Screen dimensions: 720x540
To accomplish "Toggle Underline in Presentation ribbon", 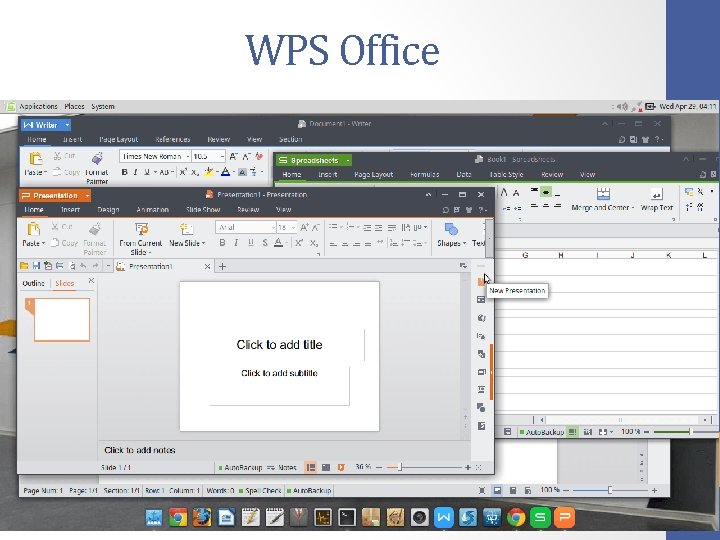I will (251, 243).
